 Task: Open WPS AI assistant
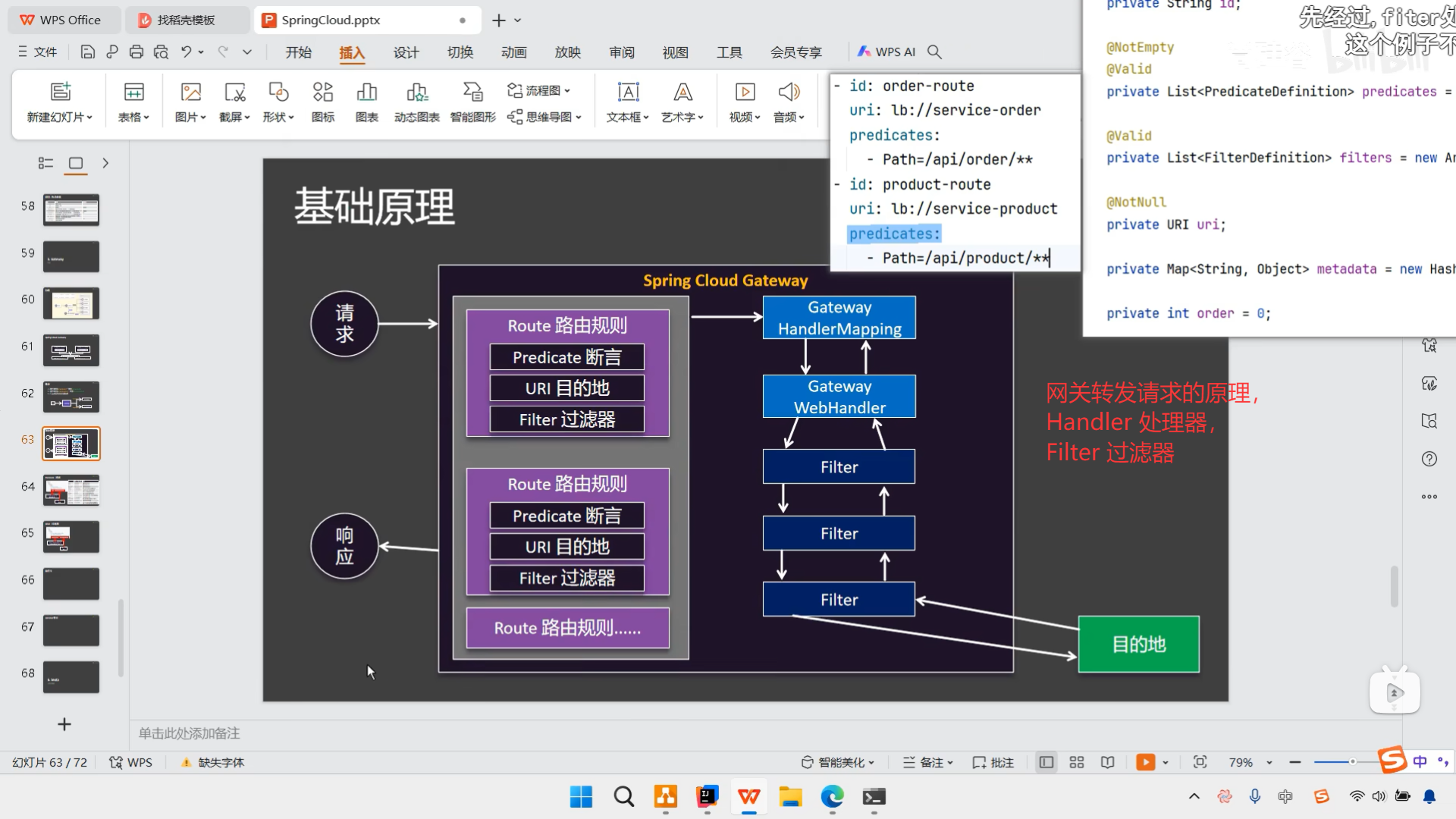click(887, 52)
